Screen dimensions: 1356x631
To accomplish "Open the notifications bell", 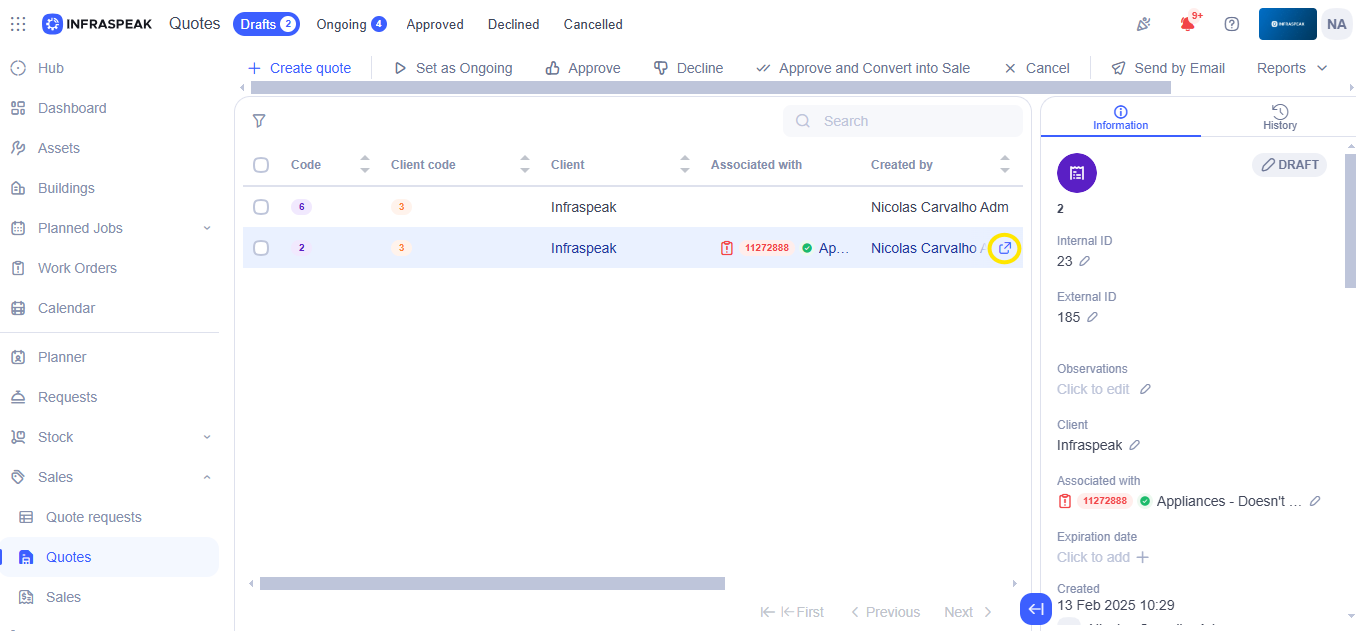I will click(x=1188, y=24).
